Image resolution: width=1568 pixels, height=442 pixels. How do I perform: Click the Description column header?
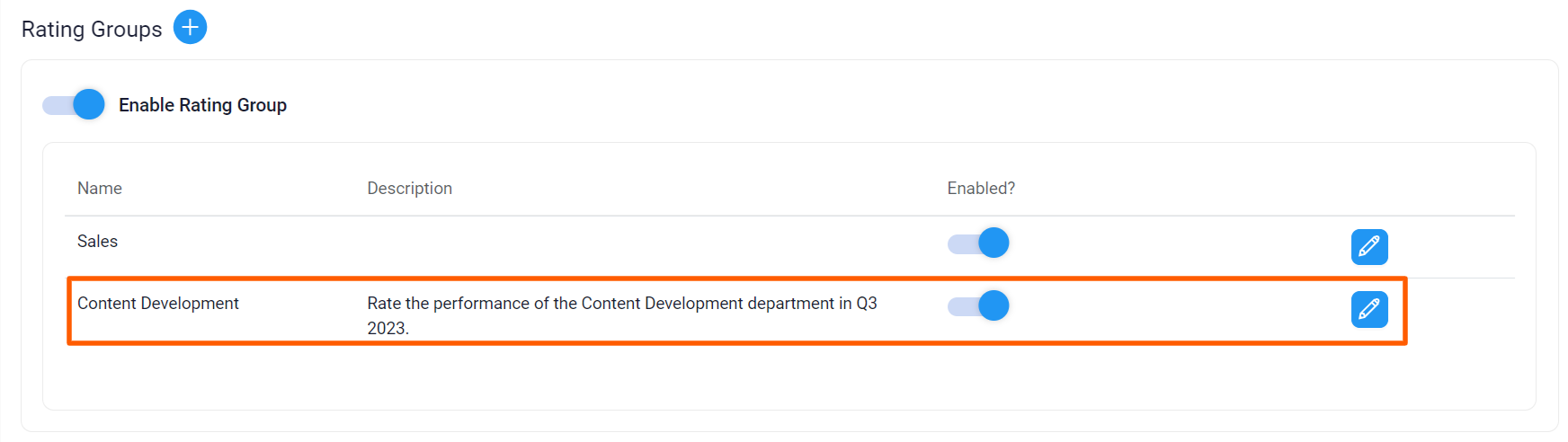(x=409, y=189)
